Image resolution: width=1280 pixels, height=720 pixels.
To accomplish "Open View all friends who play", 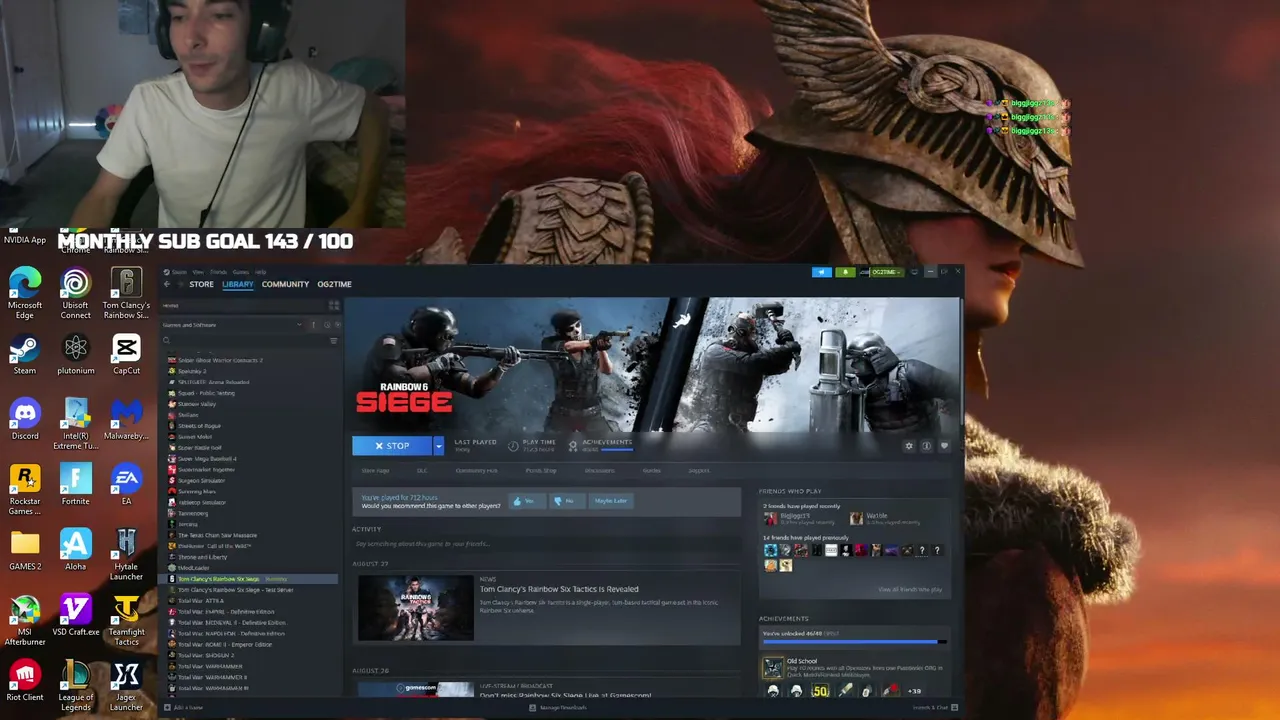I will click(910, 590).
